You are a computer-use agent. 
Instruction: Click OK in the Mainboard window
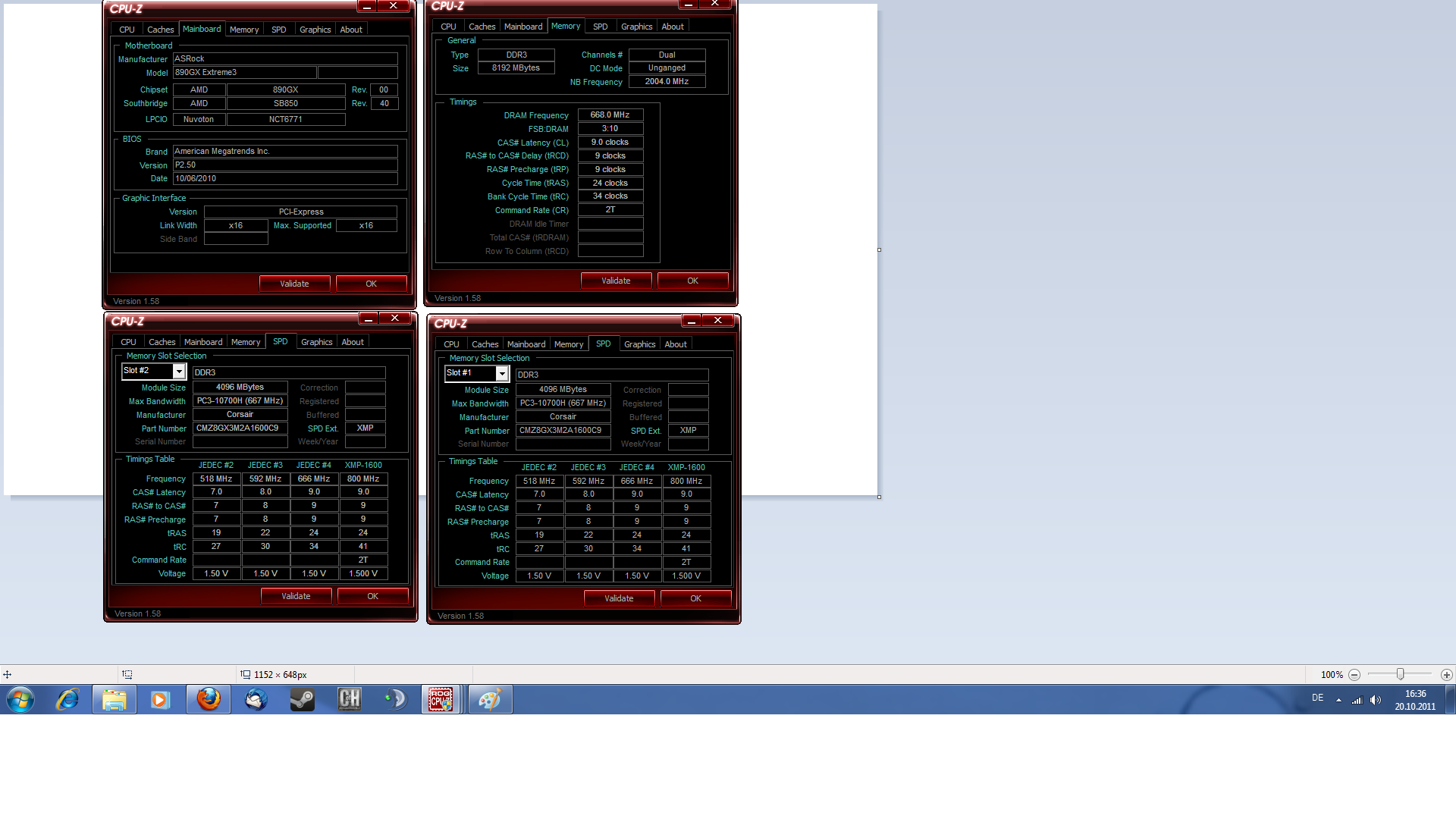tap(371, 284)
